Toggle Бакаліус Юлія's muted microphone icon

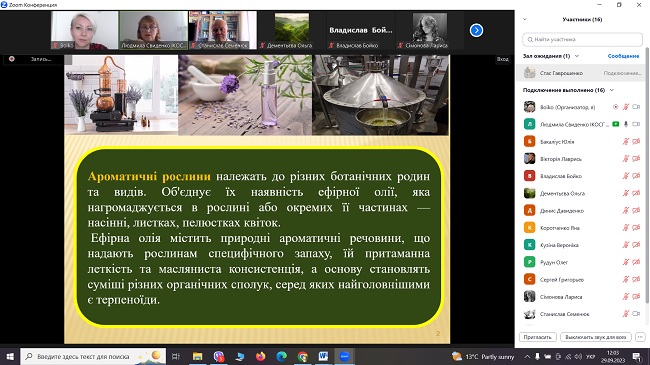coord(626,141)
